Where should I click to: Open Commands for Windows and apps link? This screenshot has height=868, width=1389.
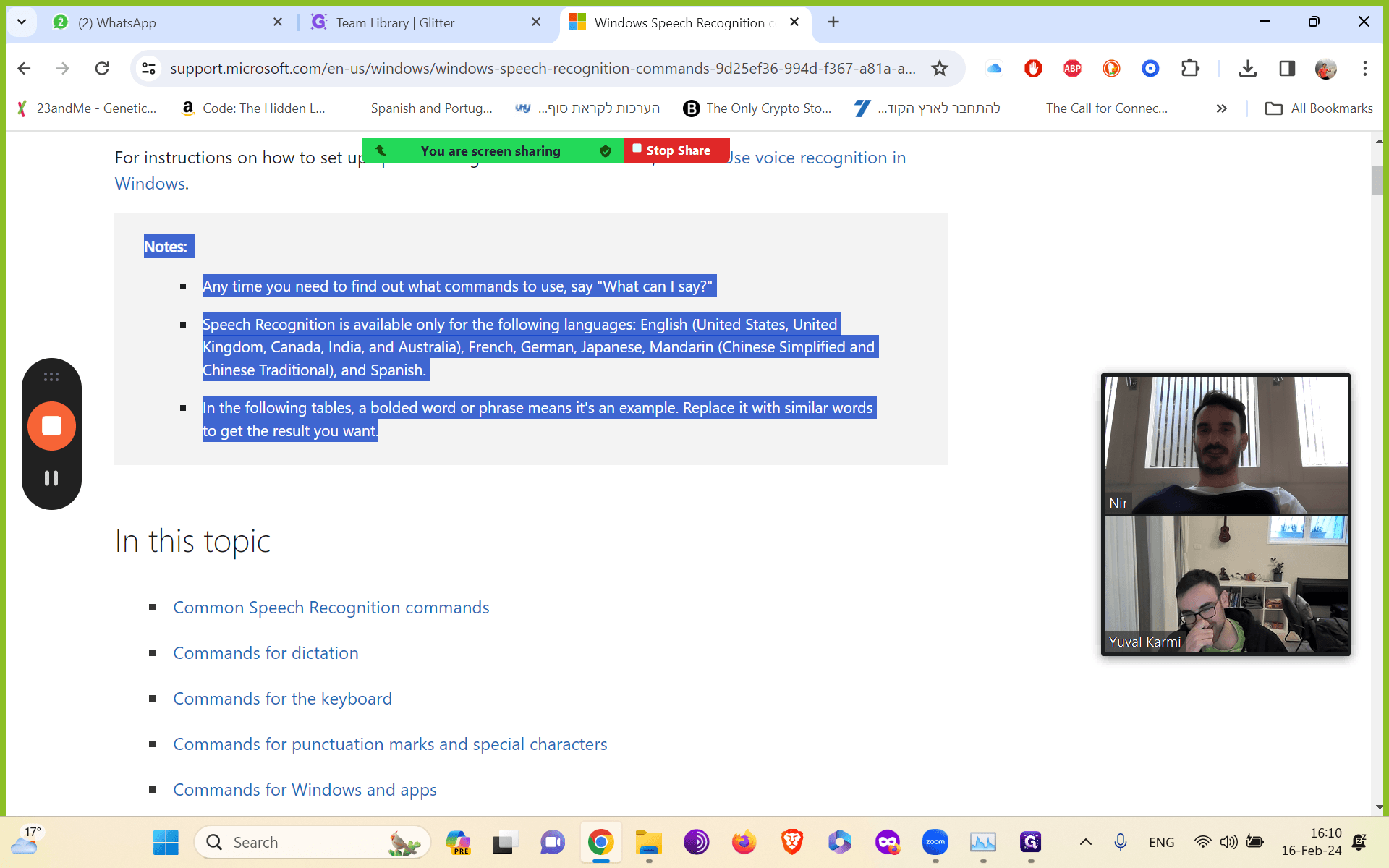[x=305, y=790]
